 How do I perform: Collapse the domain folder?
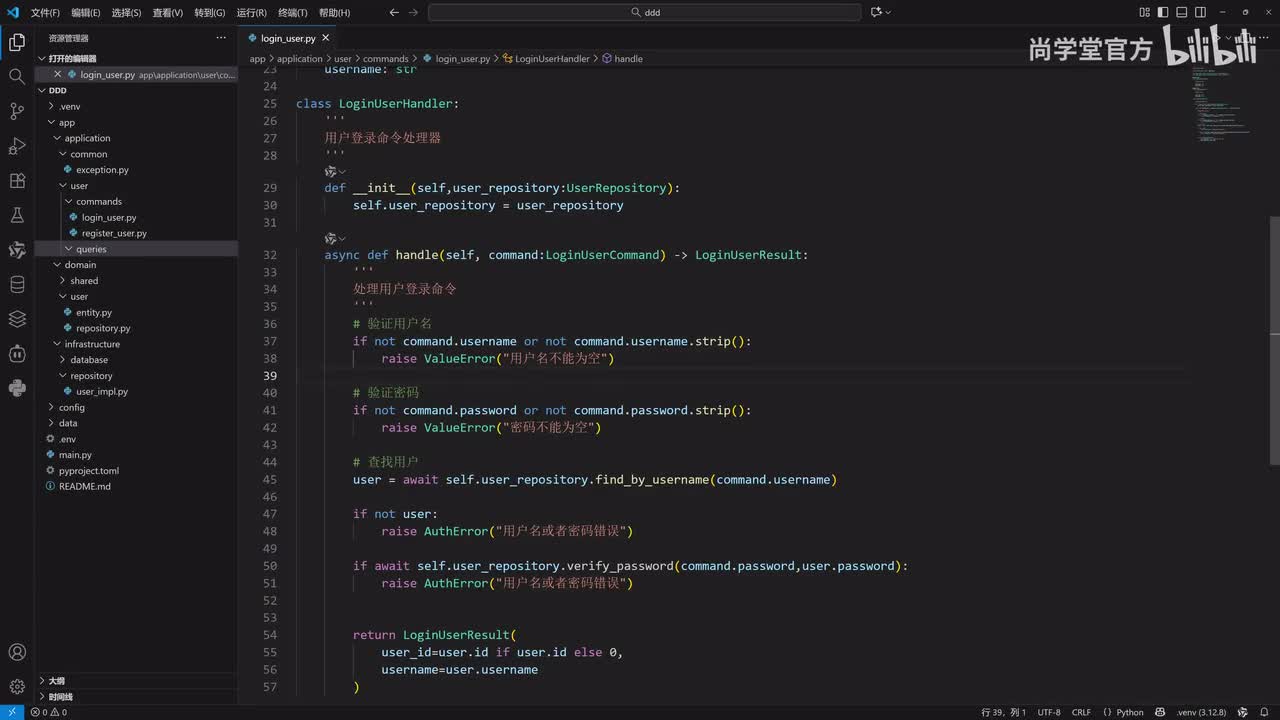pyautogui.click(x=80, y=265)
